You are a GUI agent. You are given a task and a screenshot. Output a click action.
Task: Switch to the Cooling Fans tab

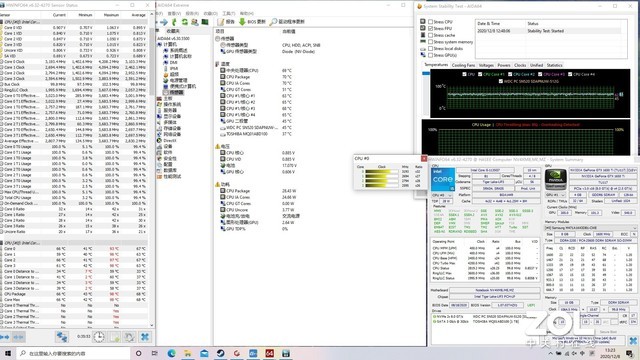tap(463, 65)
